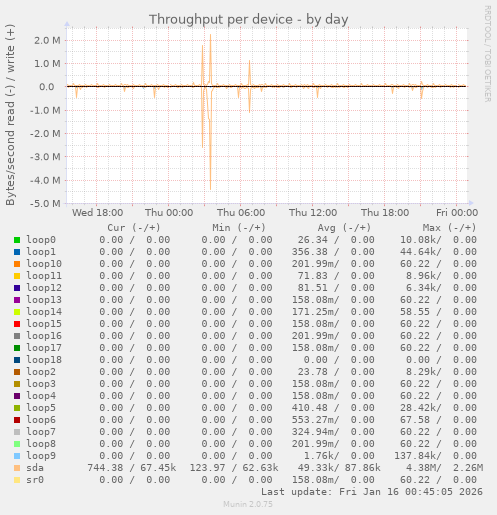Select the loop5 device label
This screenshot has height=515, width=497.
tap(41, 408)
